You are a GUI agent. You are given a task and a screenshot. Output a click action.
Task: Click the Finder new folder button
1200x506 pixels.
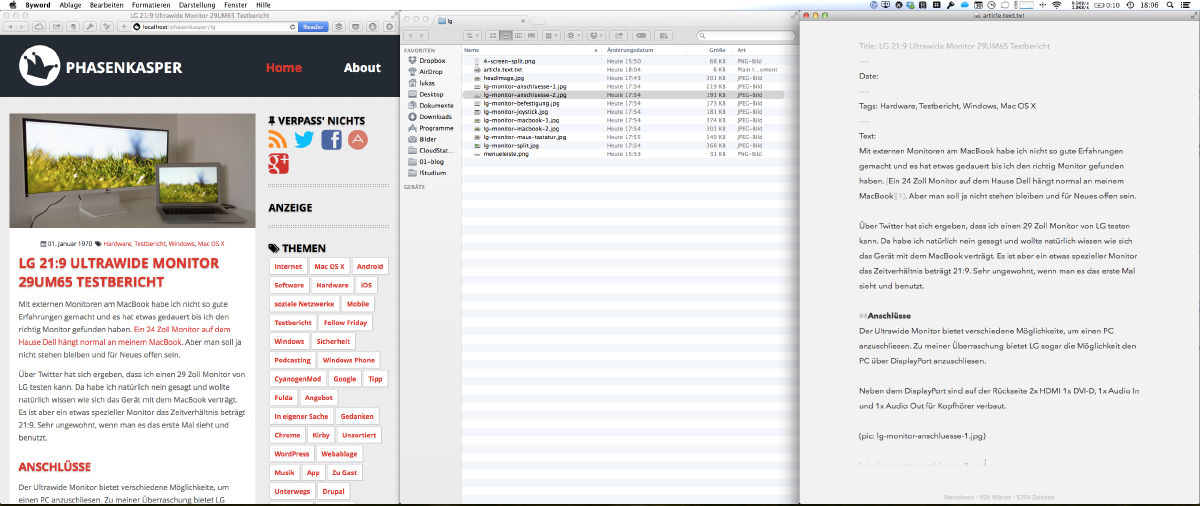coord(664,35)
